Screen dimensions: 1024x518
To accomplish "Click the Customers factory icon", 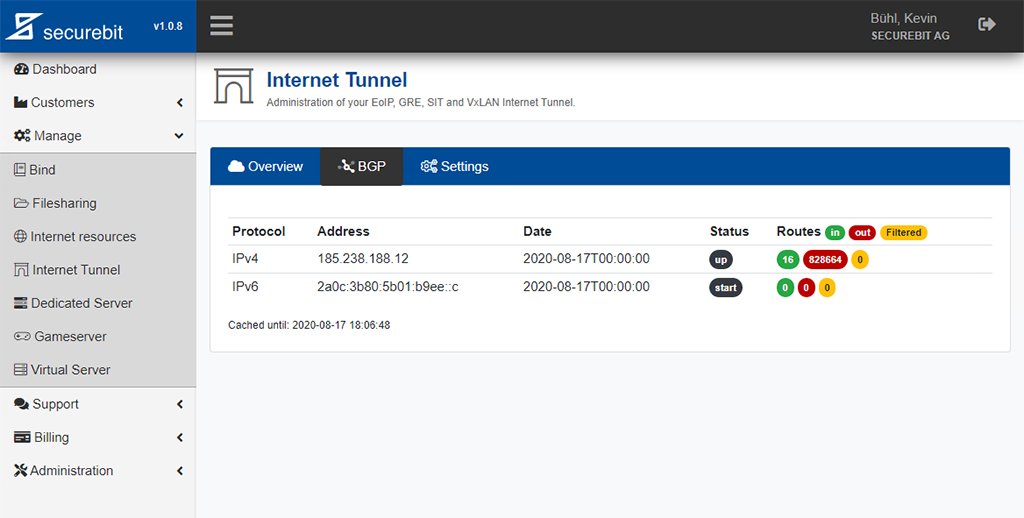I will [20, 103].
